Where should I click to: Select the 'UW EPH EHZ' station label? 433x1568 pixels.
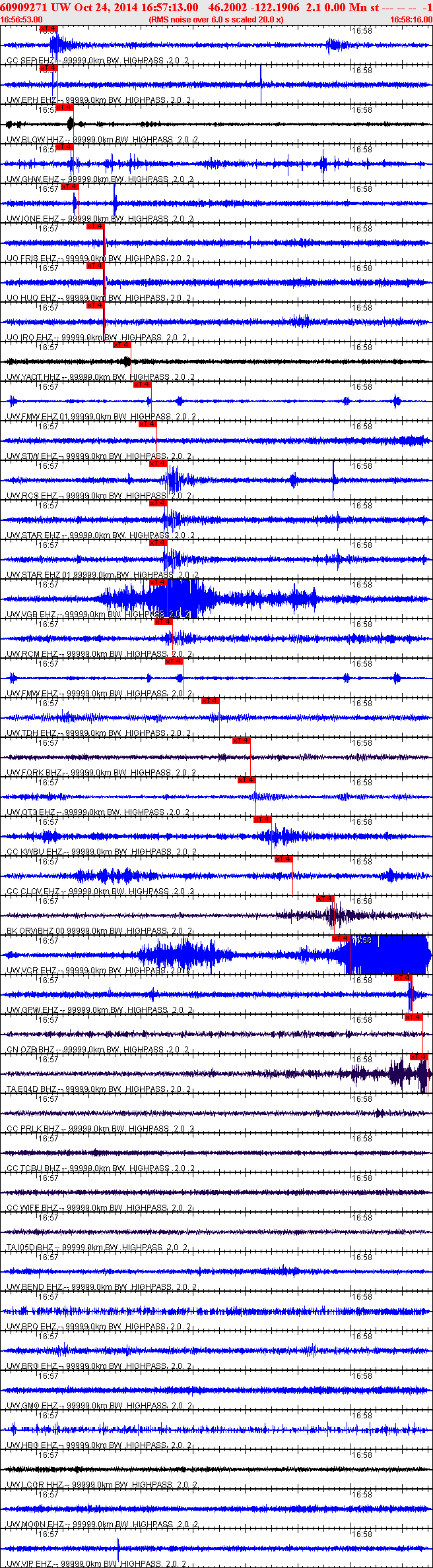(32, 100)
